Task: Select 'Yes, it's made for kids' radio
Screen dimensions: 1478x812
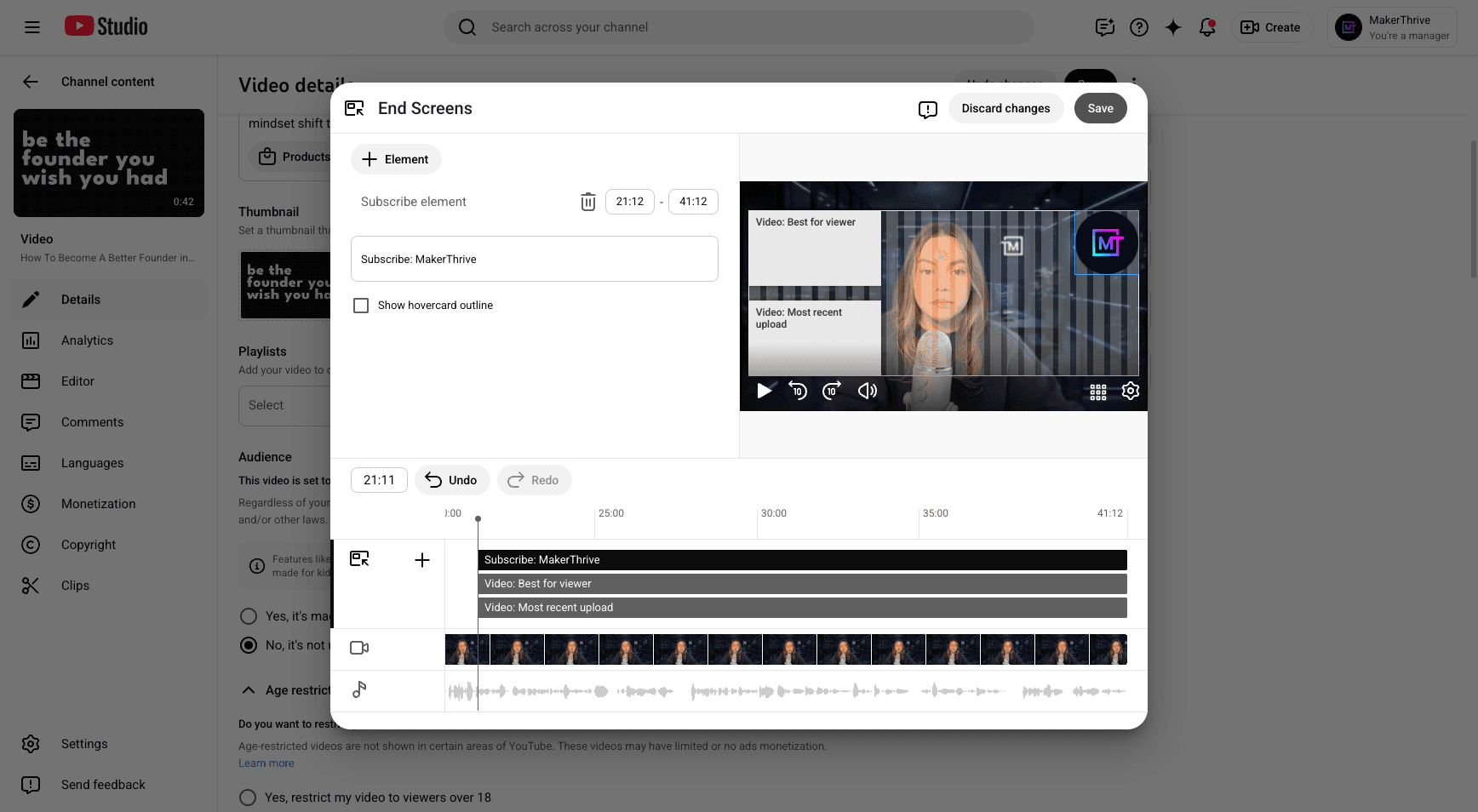Action: point(249,616)
